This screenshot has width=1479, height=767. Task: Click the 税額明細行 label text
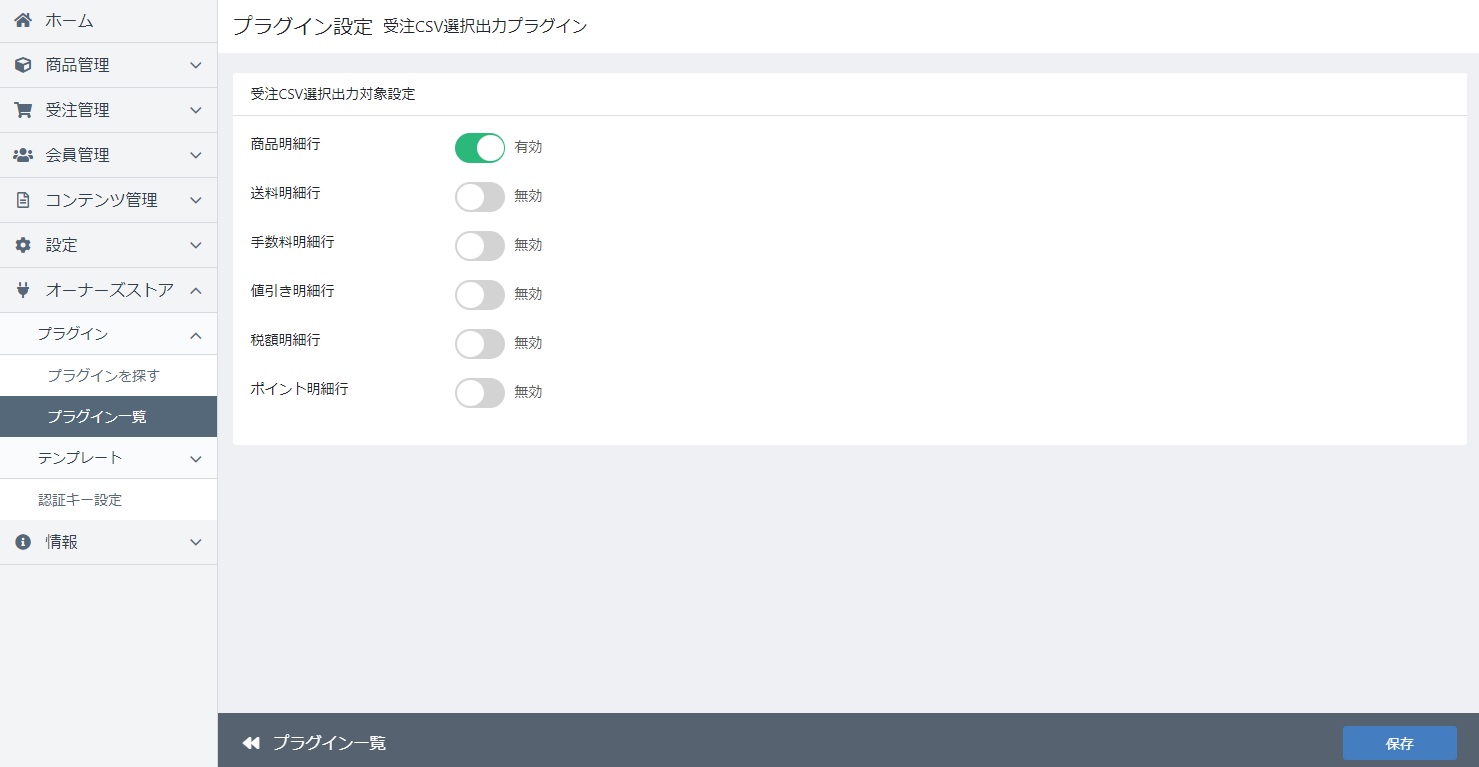(x=285, y=340)
